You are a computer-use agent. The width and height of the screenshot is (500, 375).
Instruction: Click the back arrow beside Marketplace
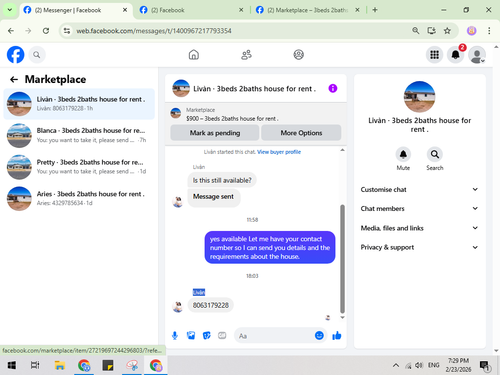[x=14, y=79]
